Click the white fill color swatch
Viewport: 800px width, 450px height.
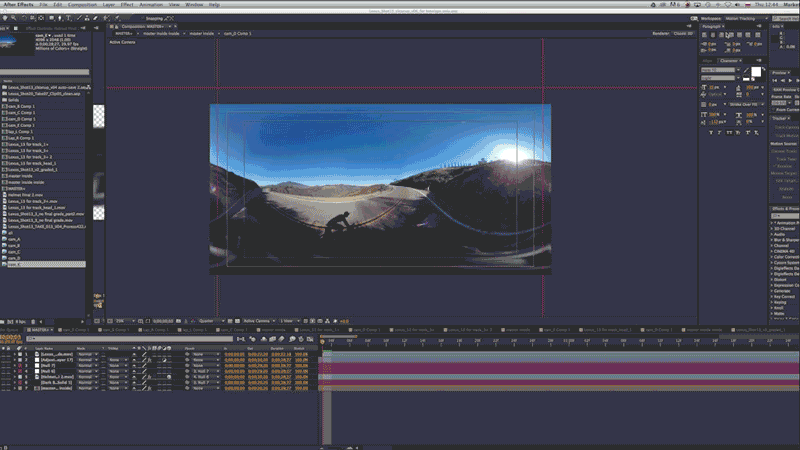756,72
